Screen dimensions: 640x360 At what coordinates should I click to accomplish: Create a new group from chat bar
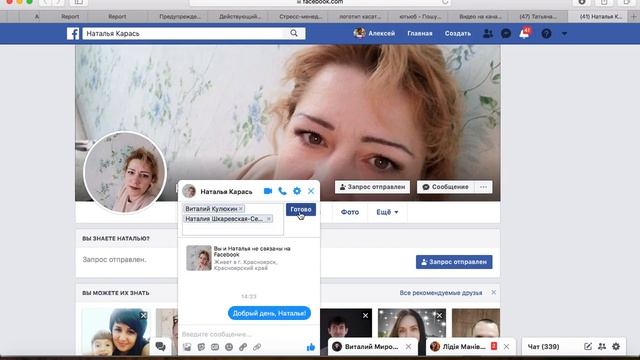point(602,347)
